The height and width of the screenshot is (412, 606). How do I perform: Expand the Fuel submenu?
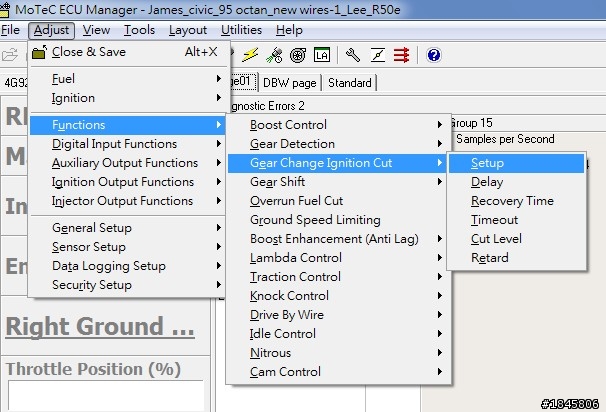pyautogui.click(x=127, y=78)
